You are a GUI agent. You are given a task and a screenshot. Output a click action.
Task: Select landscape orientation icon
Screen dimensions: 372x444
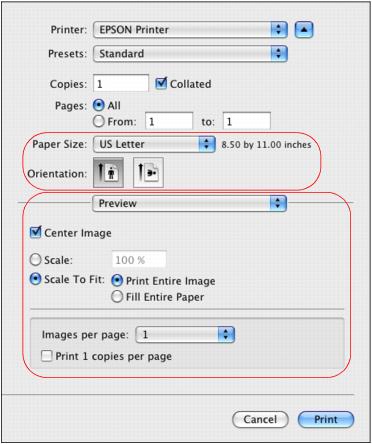click(x=148, y=173)
